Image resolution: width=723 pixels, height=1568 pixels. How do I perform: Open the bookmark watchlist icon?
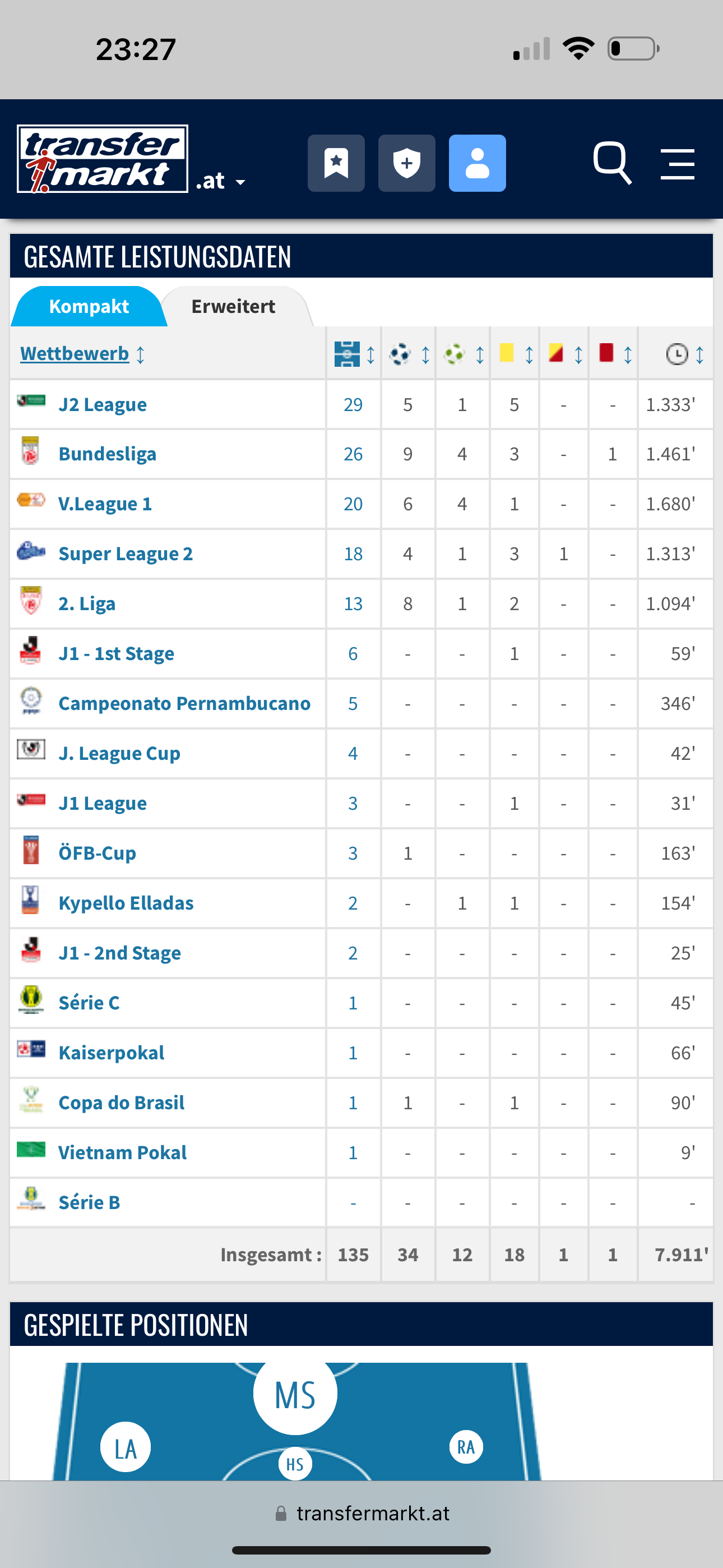[336, 163]
